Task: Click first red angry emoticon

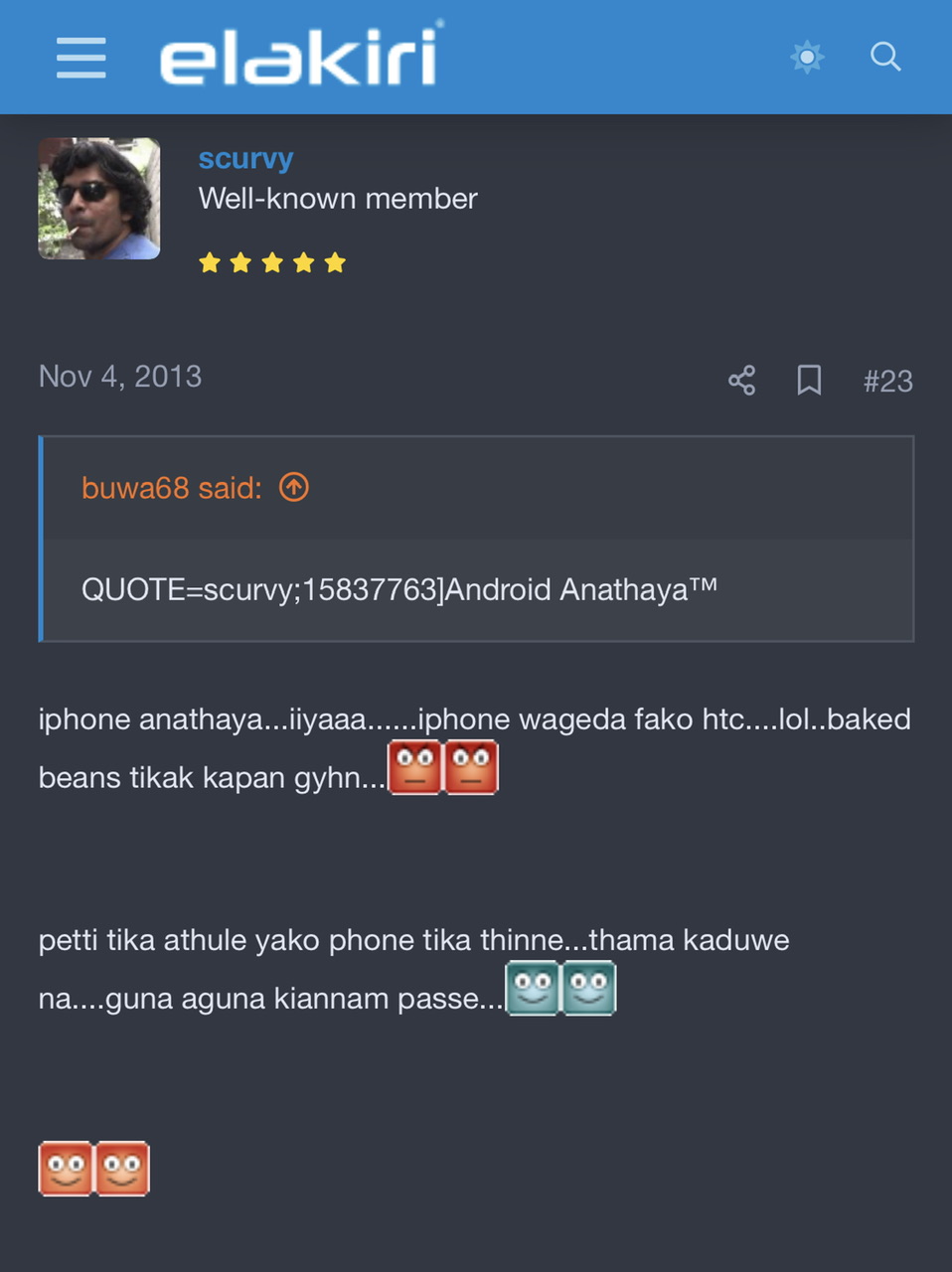Action: tap(414, 767)
